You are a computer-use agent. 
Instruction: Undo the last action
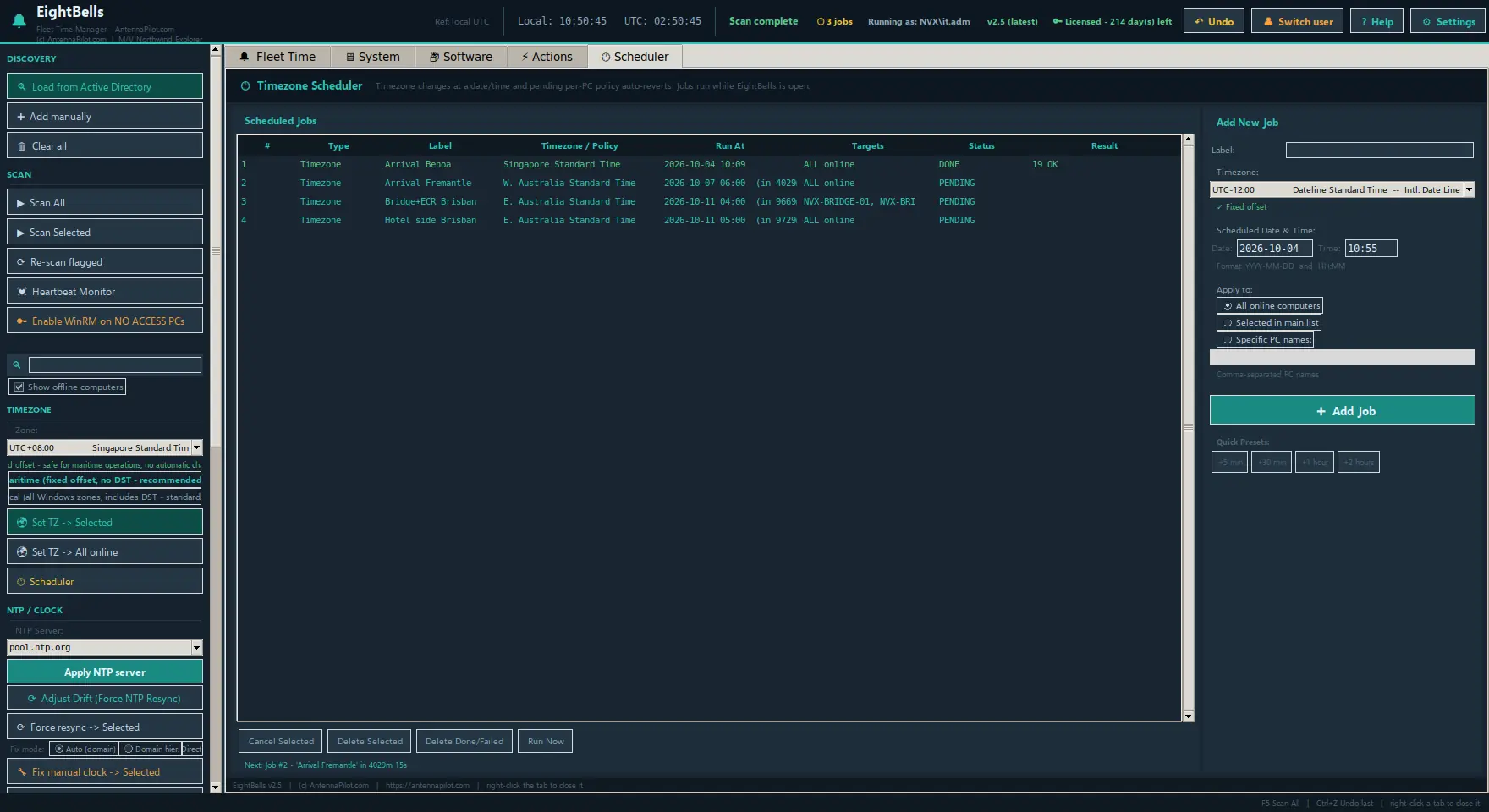pyautogui.click(x=1214, y=21)
